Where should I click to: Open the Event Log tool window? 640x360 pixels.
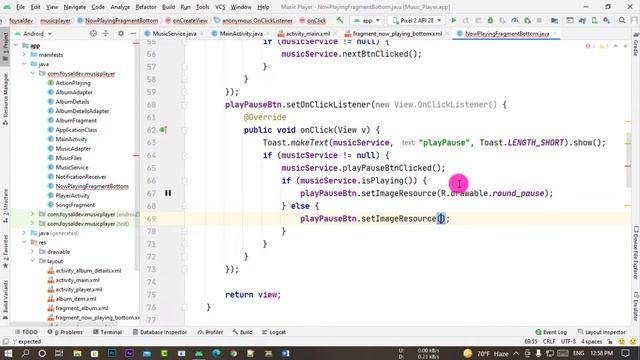pos(551,332)
